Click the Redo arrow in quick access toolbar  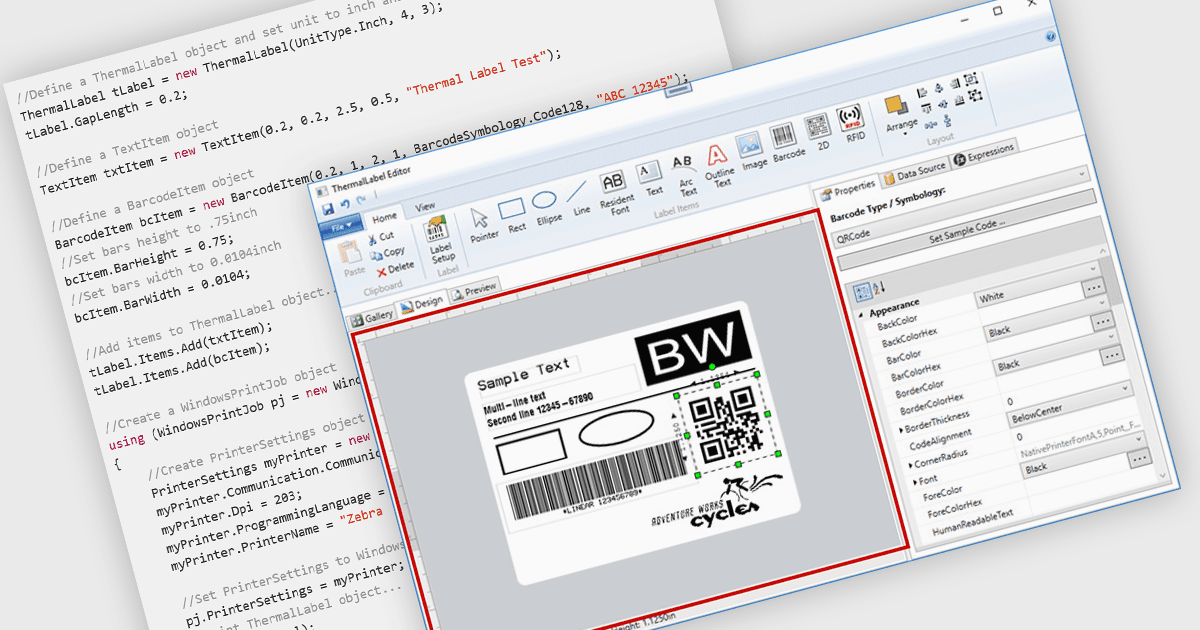360,201
